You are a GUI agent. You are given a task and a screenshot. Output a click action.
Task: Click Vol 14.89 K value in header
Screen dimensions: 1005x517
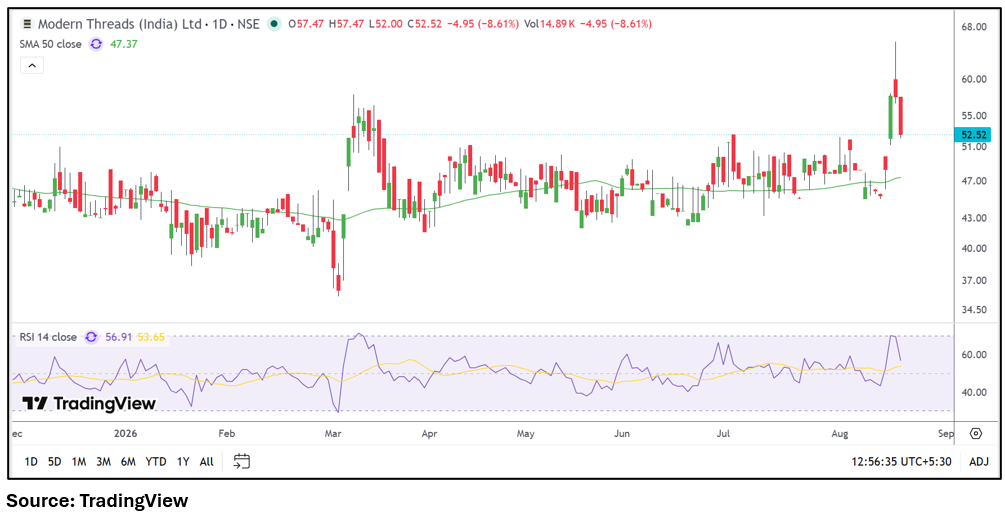tap(551, 24)
